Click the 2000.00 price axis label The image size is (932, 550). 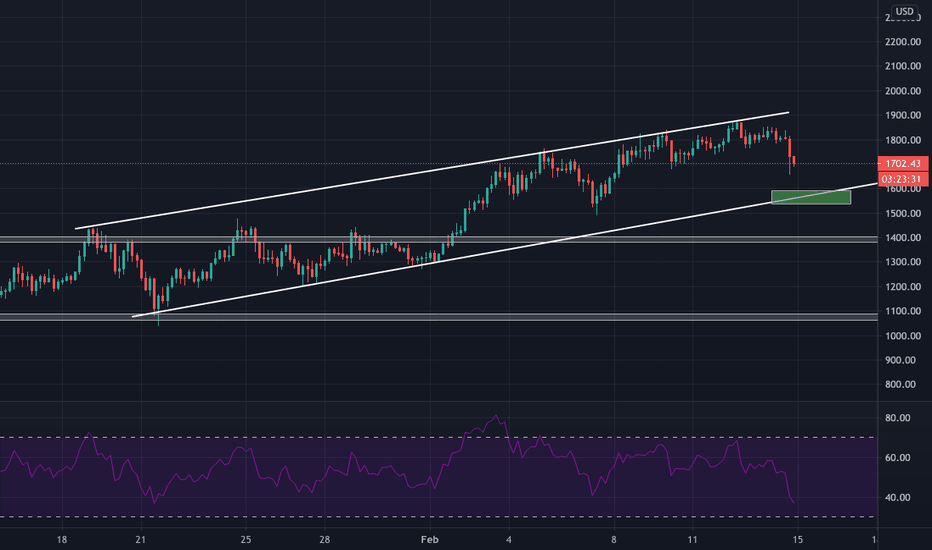[903, 91]
